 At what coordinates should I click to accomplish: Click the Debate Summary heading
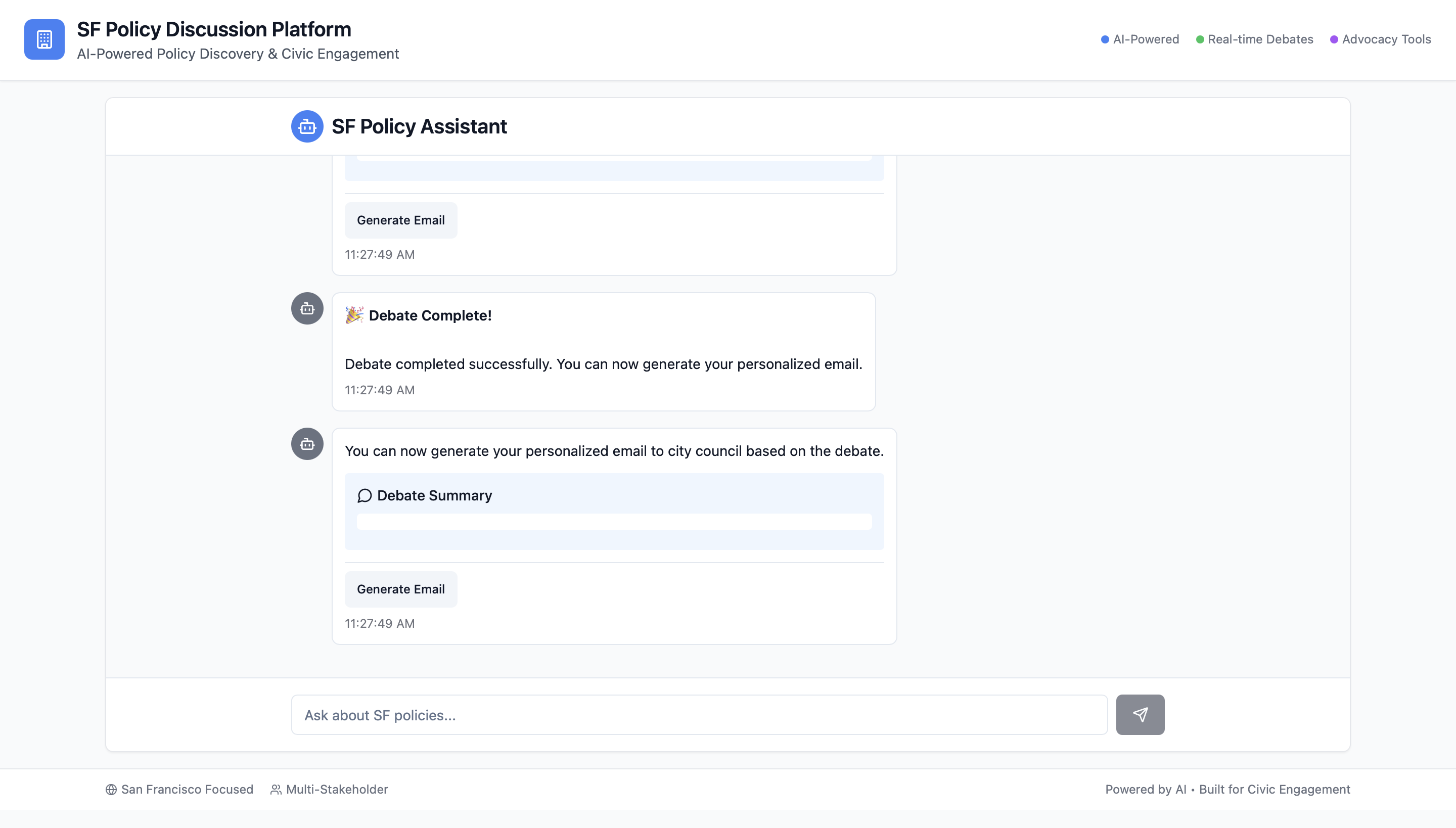[x=434, y=496]
